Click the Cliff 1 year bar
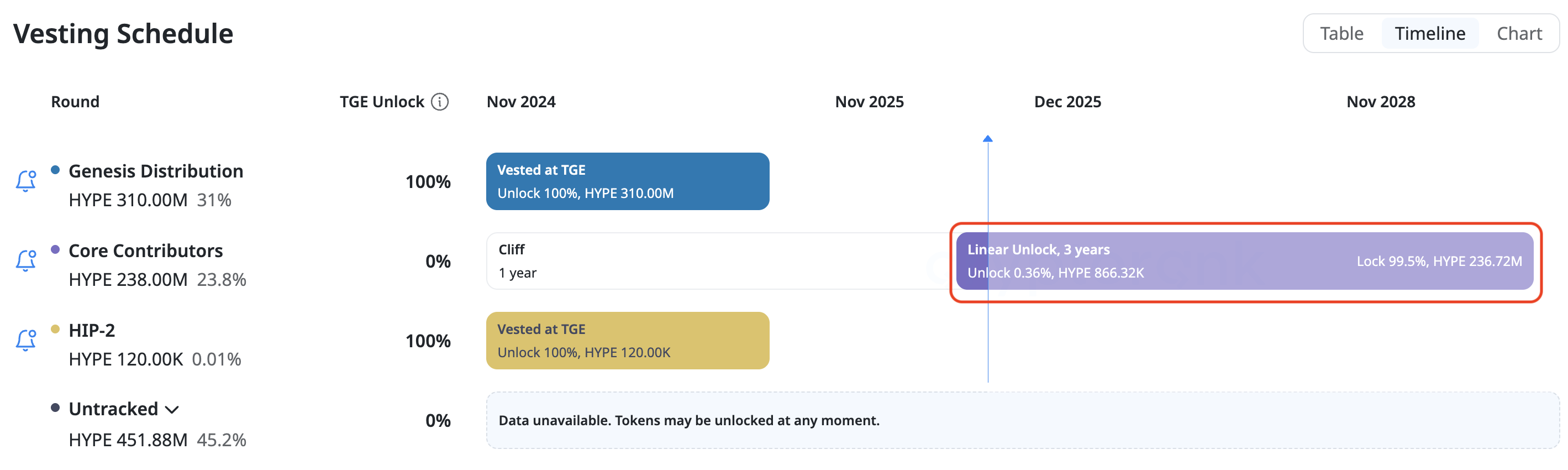This screenshot has height=470, width=1568. (x=718, y=261)
